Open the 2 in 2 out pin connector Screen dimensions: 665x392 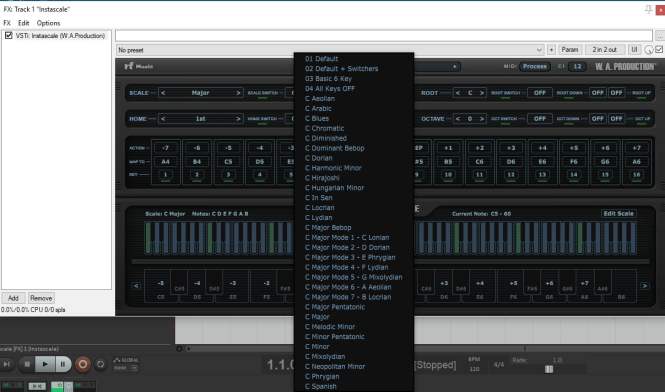point(605,50)
